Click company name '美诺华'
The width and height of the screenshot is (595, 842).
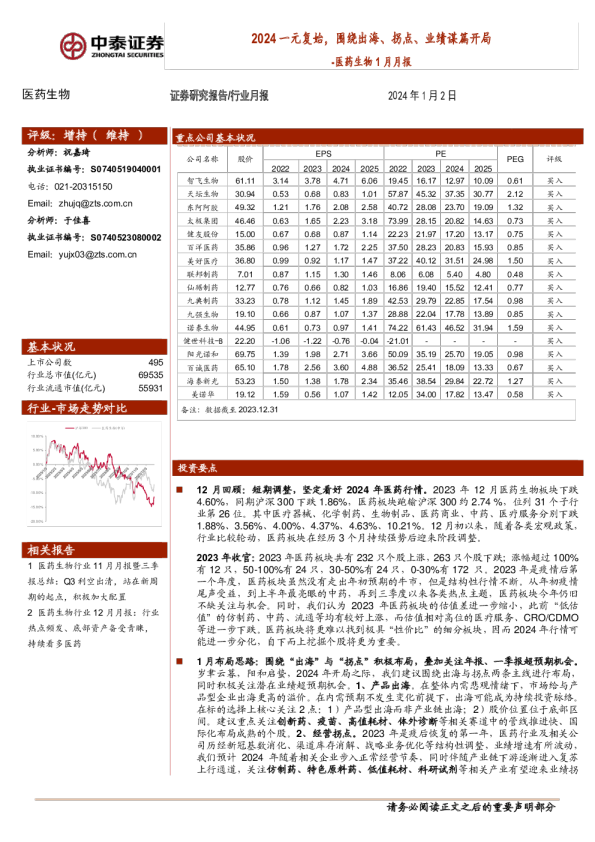tap(202, 394)
